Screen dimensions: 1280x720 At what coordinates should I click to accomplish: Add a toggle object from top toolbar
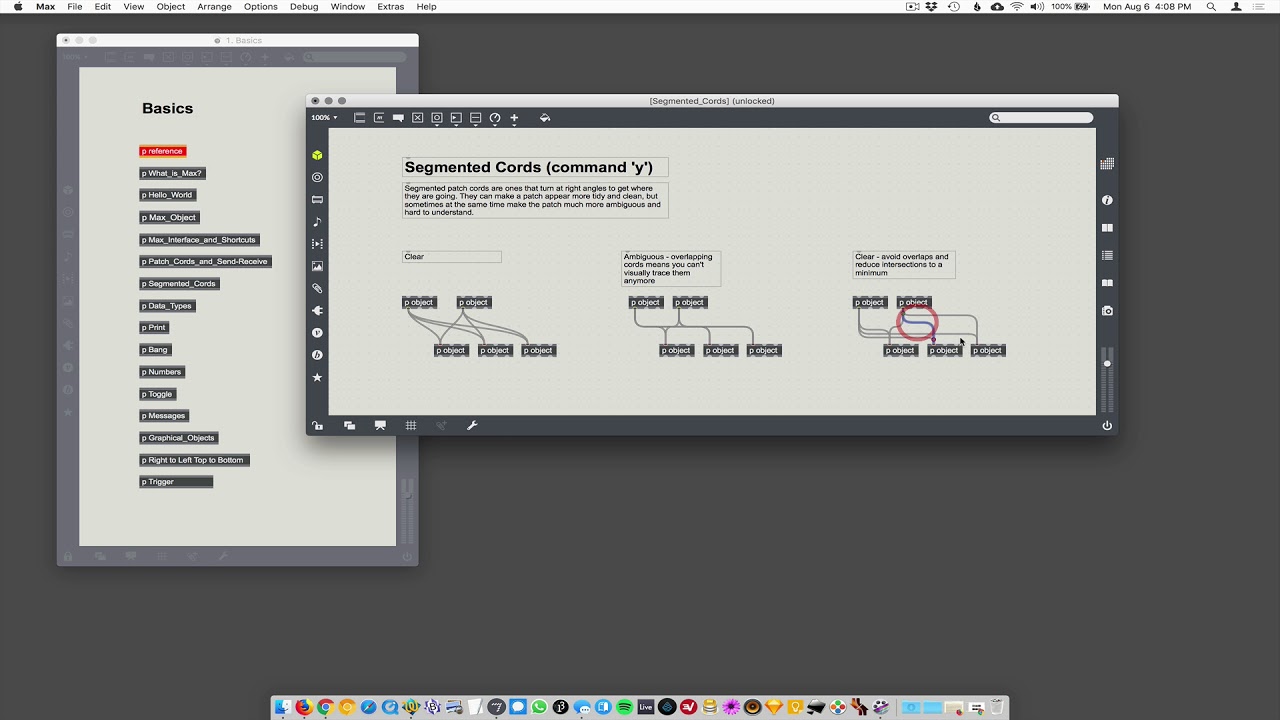[x=418, y=118]
